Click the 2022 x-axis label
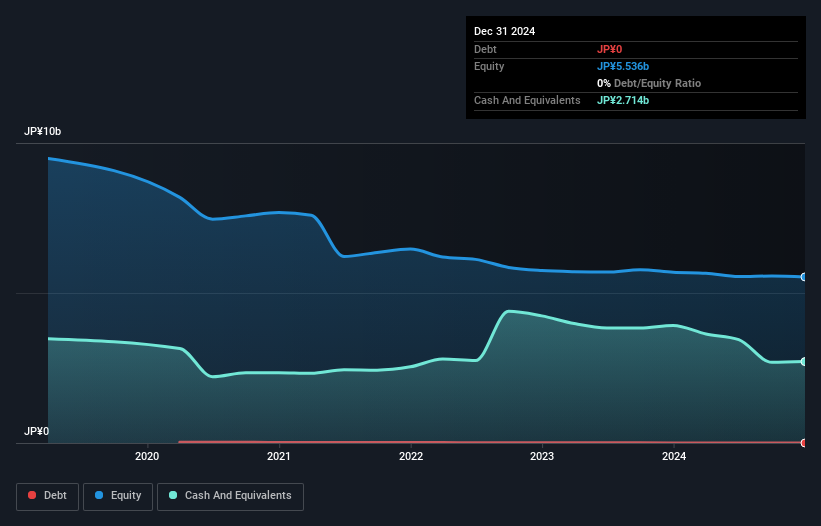821x526 pixels. pos(411,456)
